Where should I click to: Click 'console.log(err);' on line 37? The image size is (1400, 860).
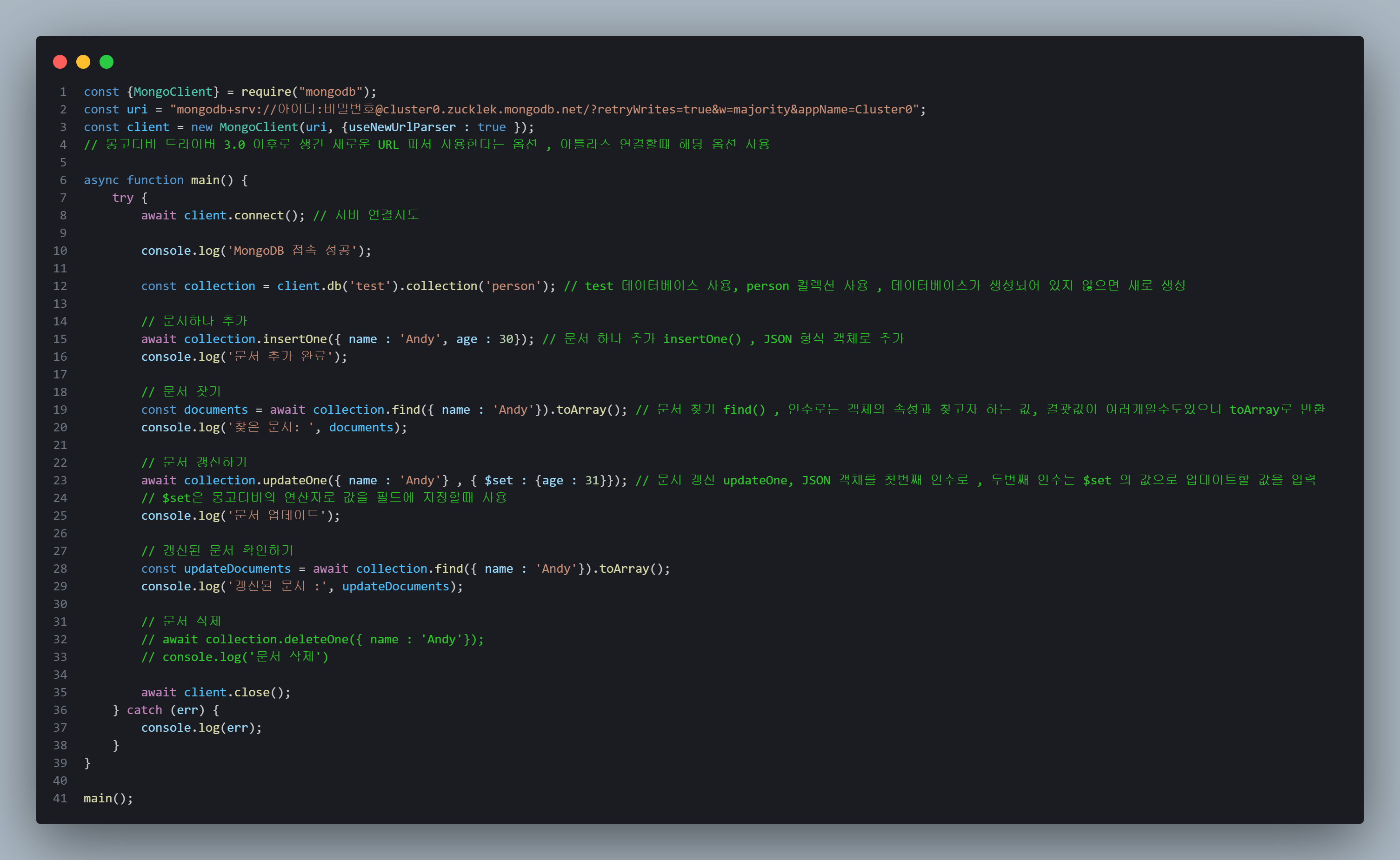pos(201,727)
